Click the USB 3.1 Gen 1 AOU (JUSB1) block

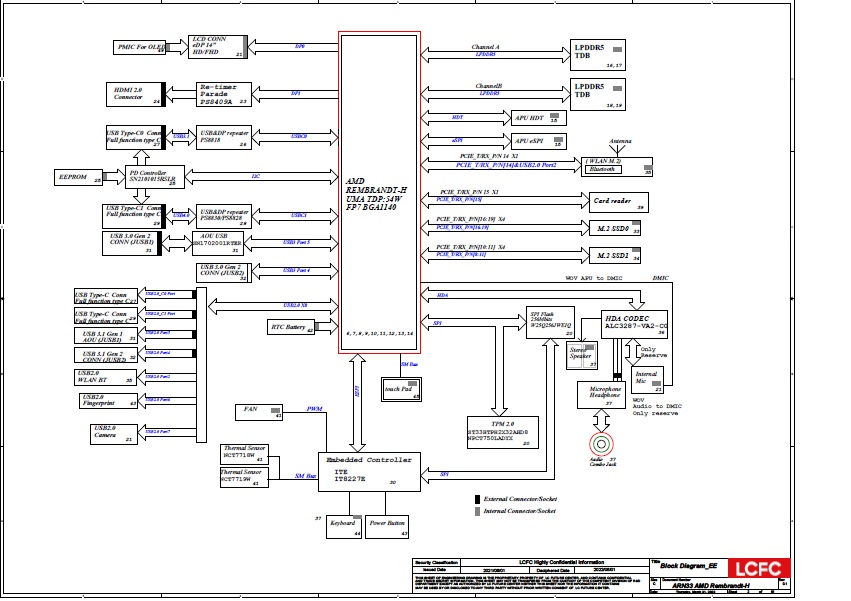pyautogui.click(x=106, y=336)
